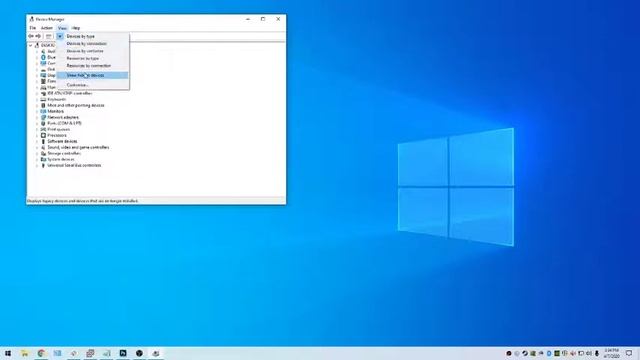This screenshot has height=360, width=640.
Task: Expand the IDE ATA/ATAPI controllers category
Action: pyautogui.click(x=37, y=93)
